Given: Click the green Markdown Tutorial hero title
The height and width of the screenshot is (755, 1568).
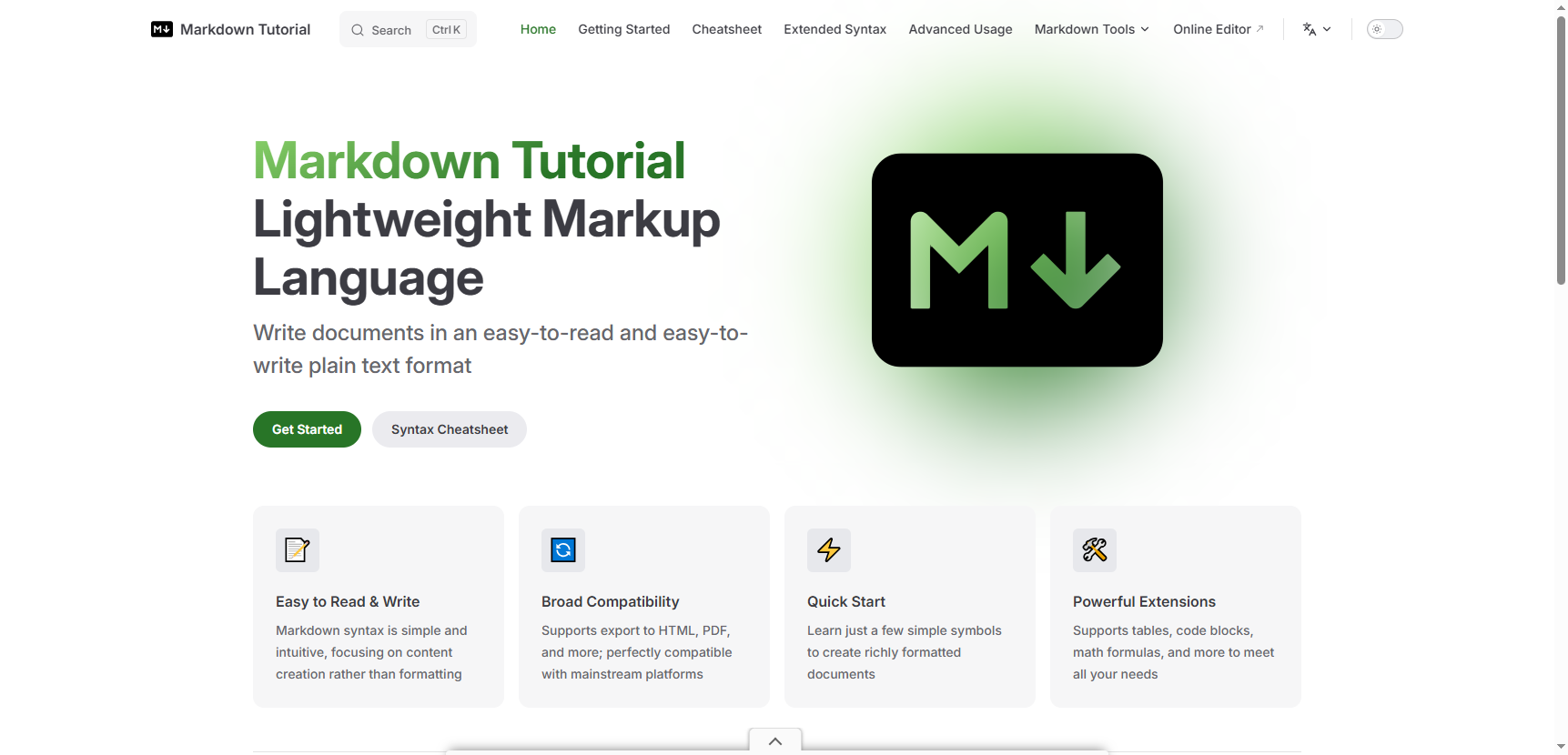Looking at the screenshot, I should point(469,161).
